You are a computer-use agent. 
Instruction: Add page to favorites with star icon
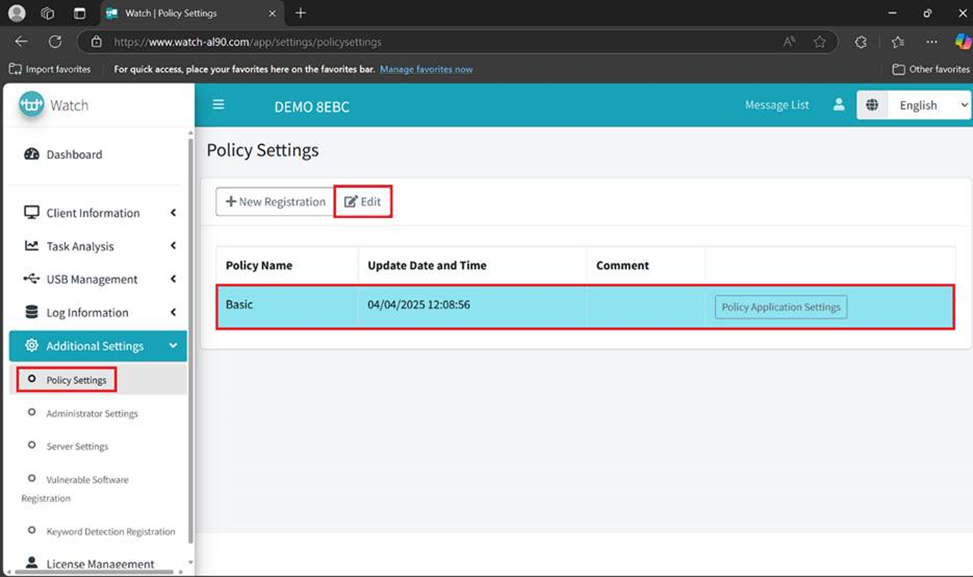tap(820, 42)
